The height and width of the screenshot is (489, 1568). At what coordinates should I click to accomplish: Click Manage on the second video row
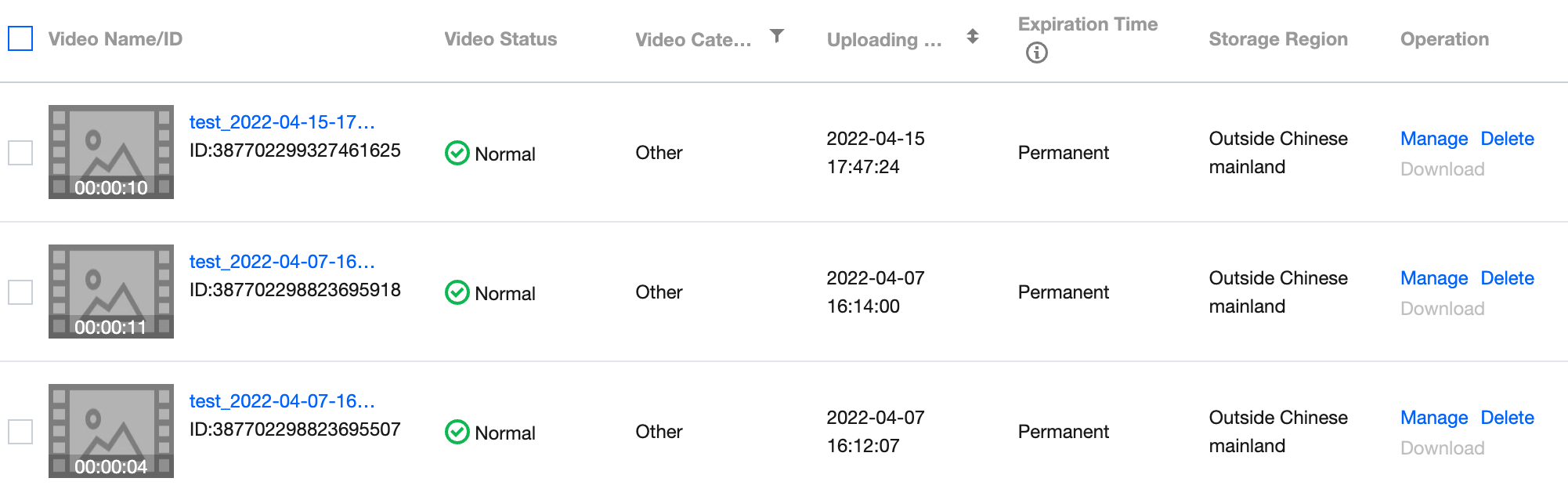pos(1433,278)
